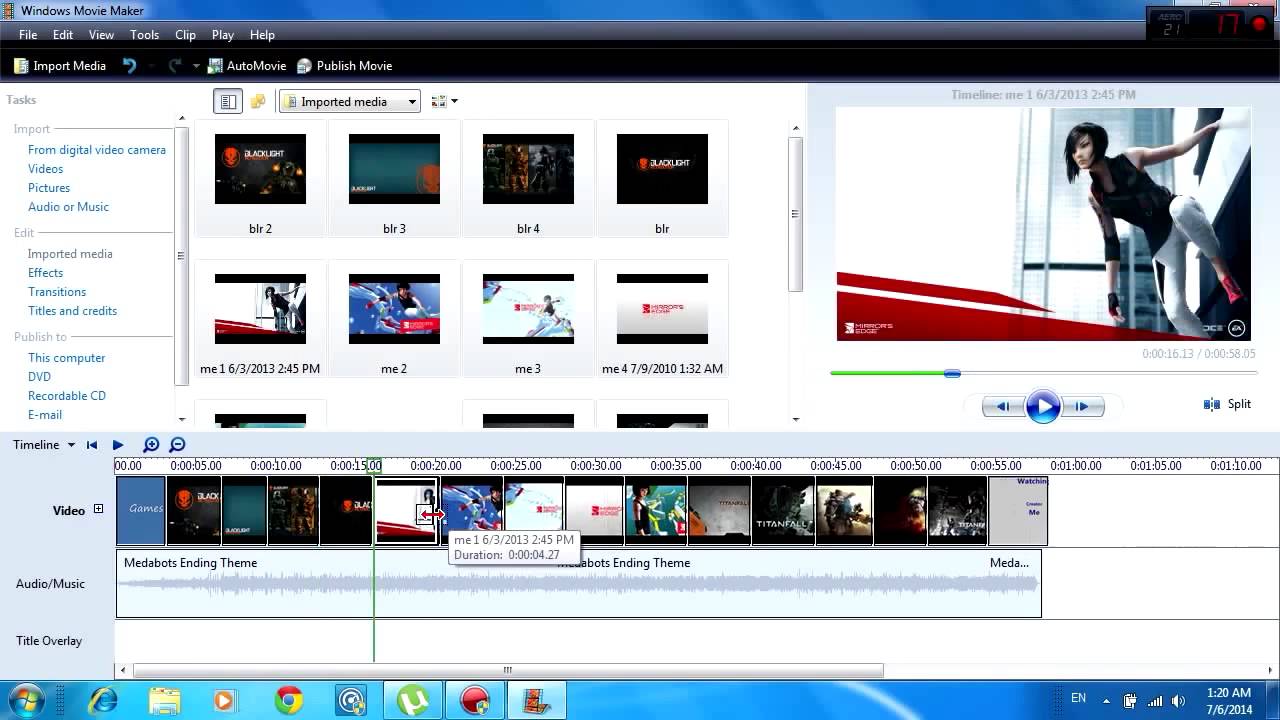Click the preview Play button

coord(1043,406)
